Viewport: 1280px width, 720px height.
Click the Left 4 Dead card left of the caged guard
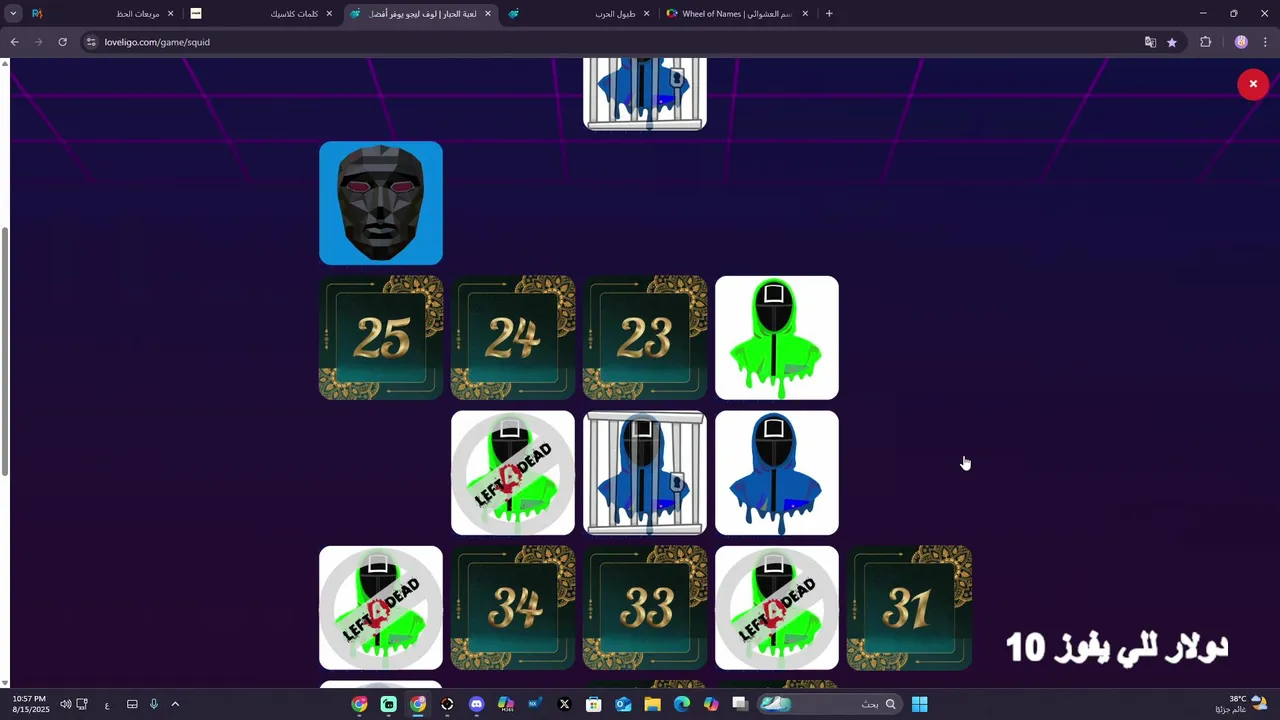[513, 473]
